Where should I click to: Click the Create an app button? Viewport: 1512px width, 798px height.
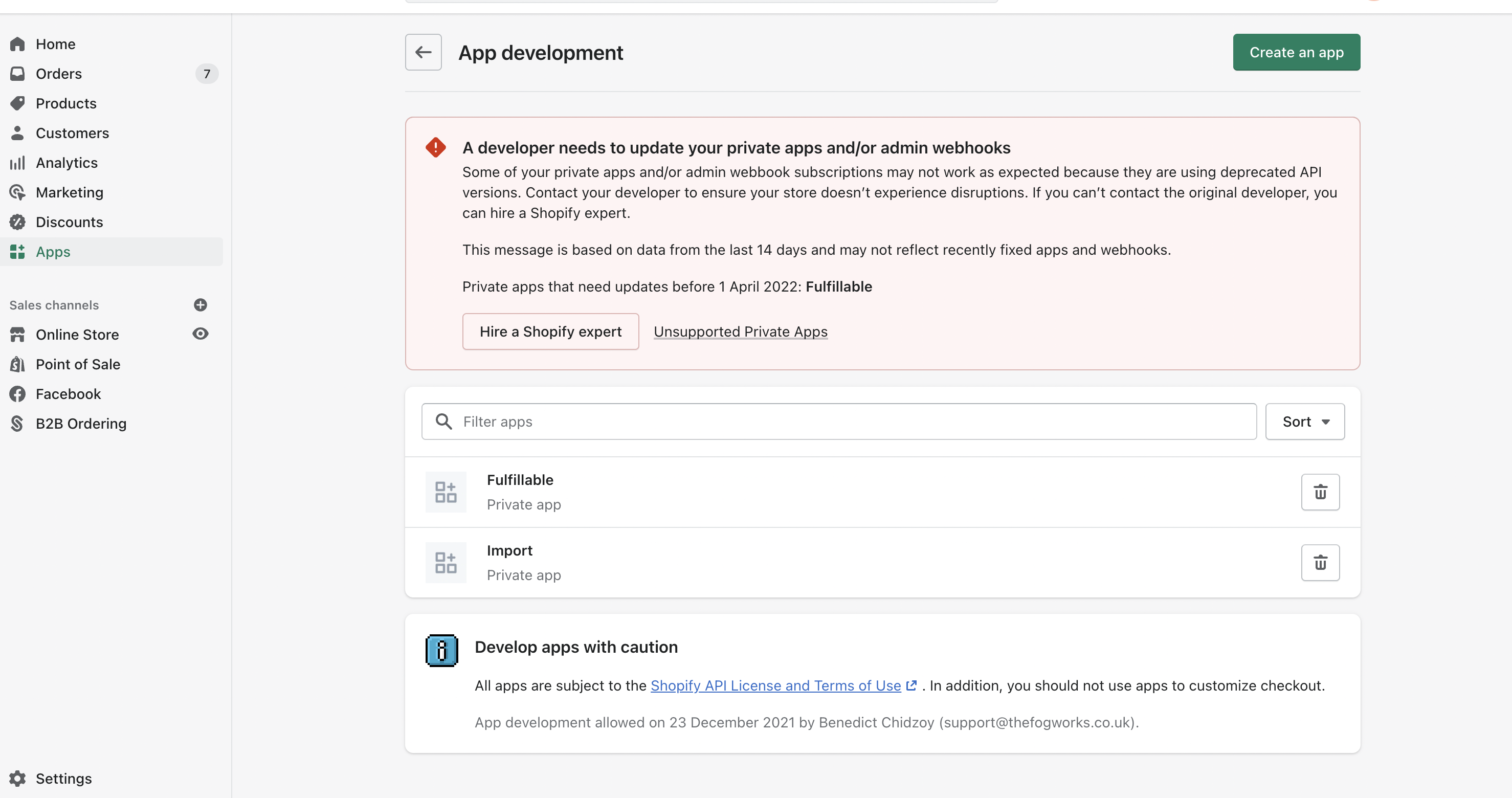[1296, 52]
